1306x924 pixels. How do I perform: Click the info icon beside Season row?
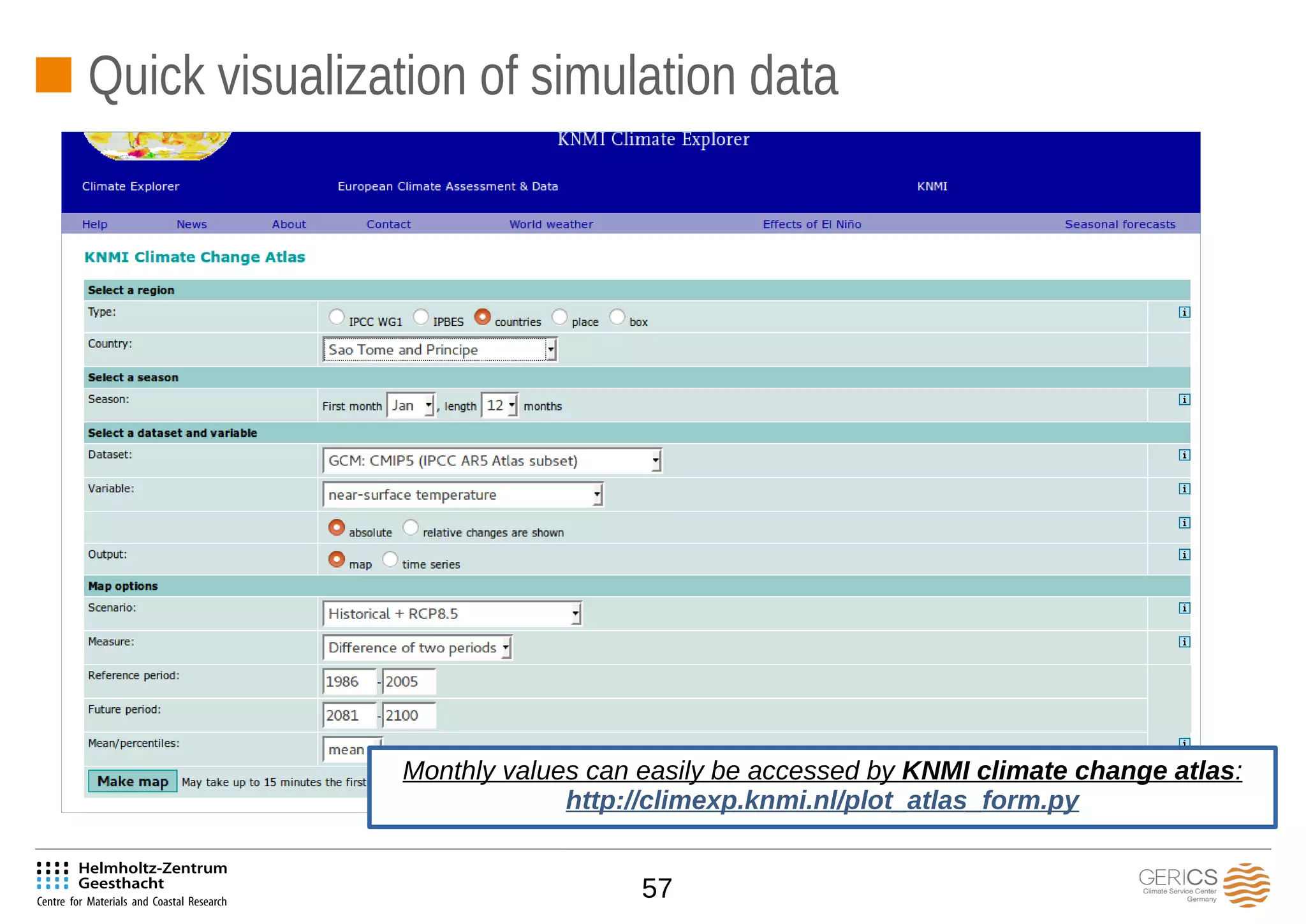[1184, 400]
